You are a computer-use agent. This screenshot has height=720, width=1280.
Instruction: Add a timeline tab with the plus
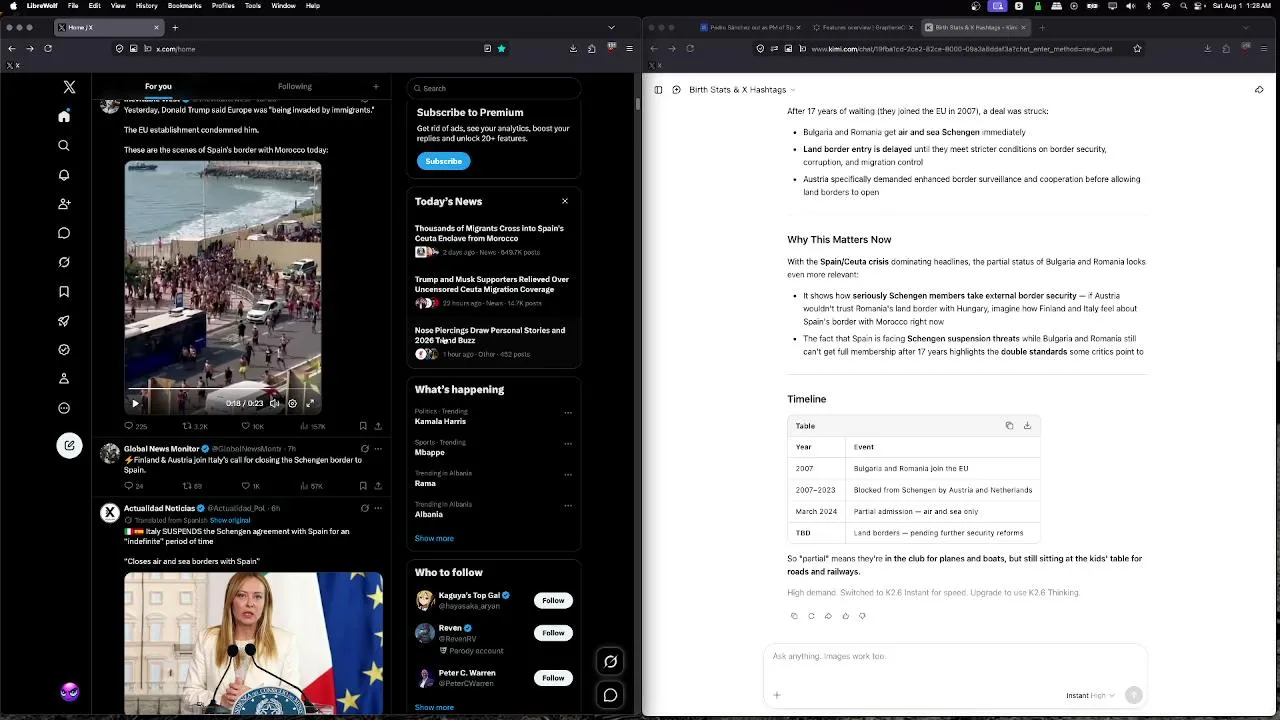(x=376, y=87)
